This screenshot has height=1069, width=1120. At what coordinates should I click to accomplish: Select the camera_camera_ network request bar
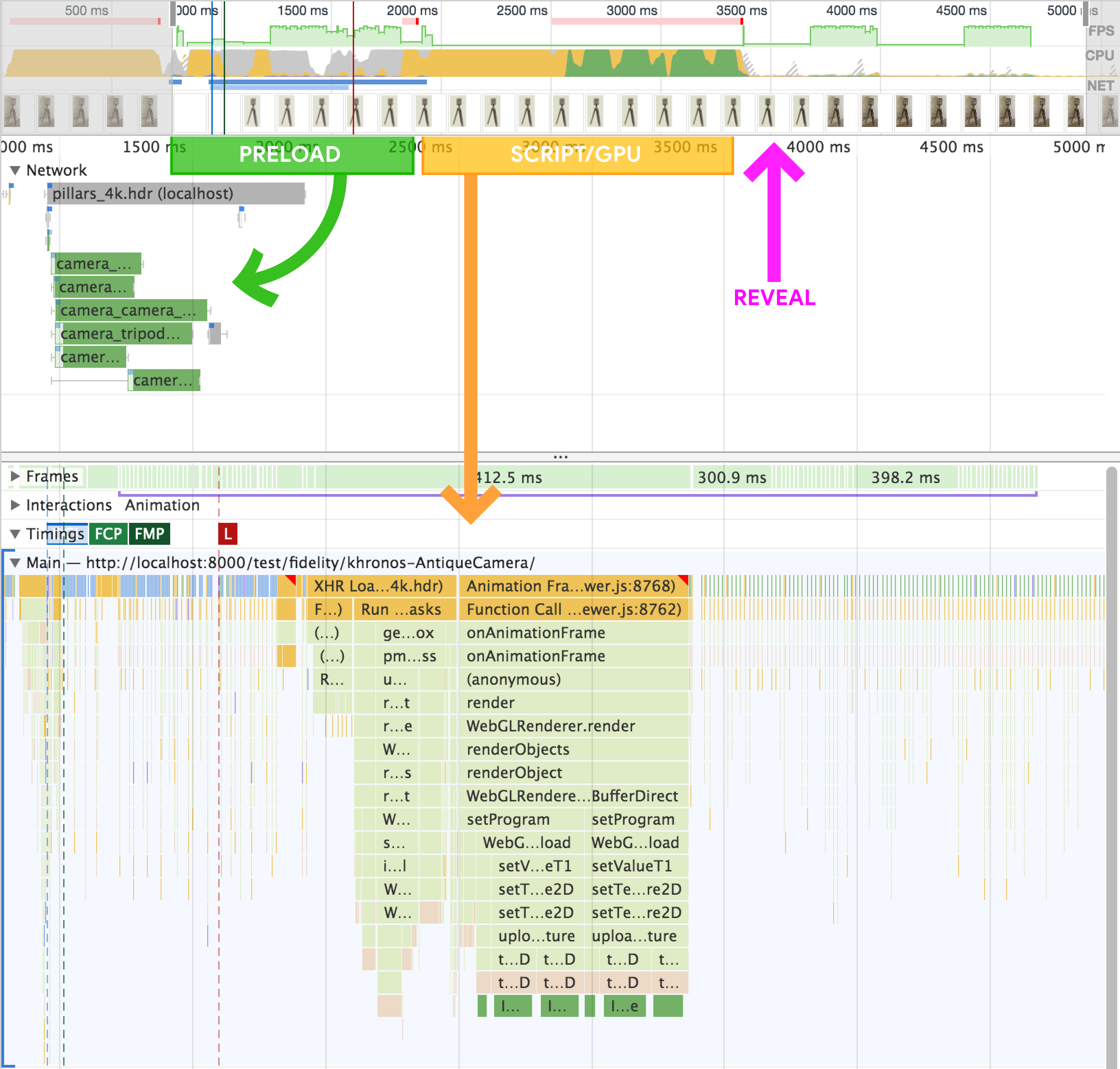pyautogui.click(x=131, y=310)
